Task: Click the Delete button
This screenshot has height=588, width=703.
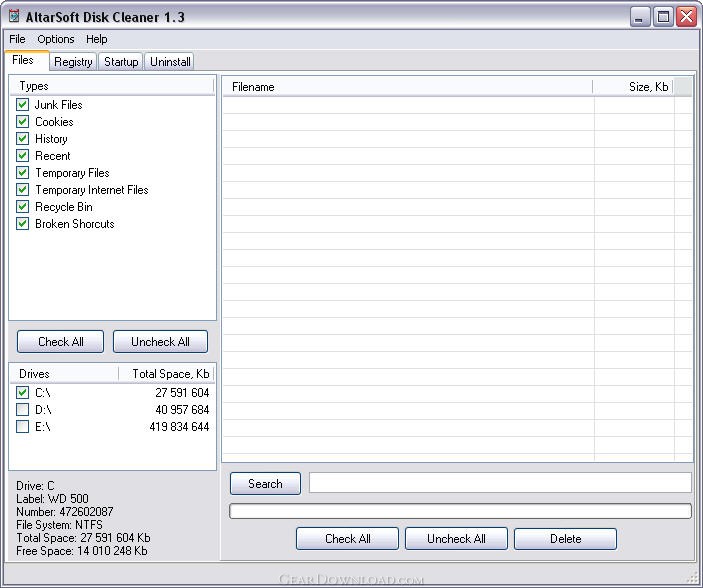Action: [x=565, y=539]
